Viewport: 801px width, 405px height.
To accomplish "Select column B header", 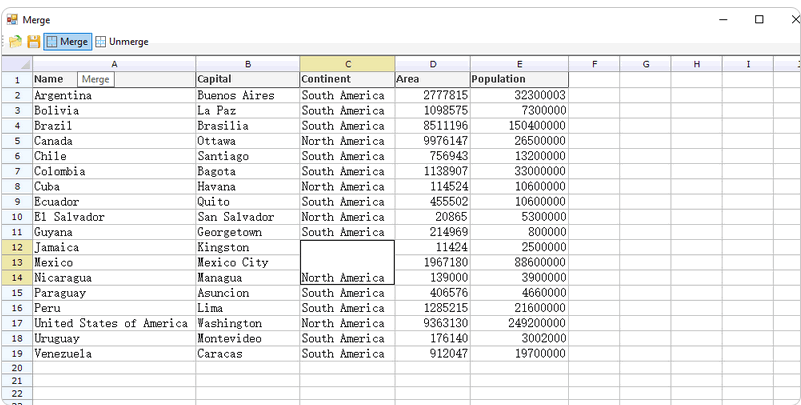I will coord(248,64).
